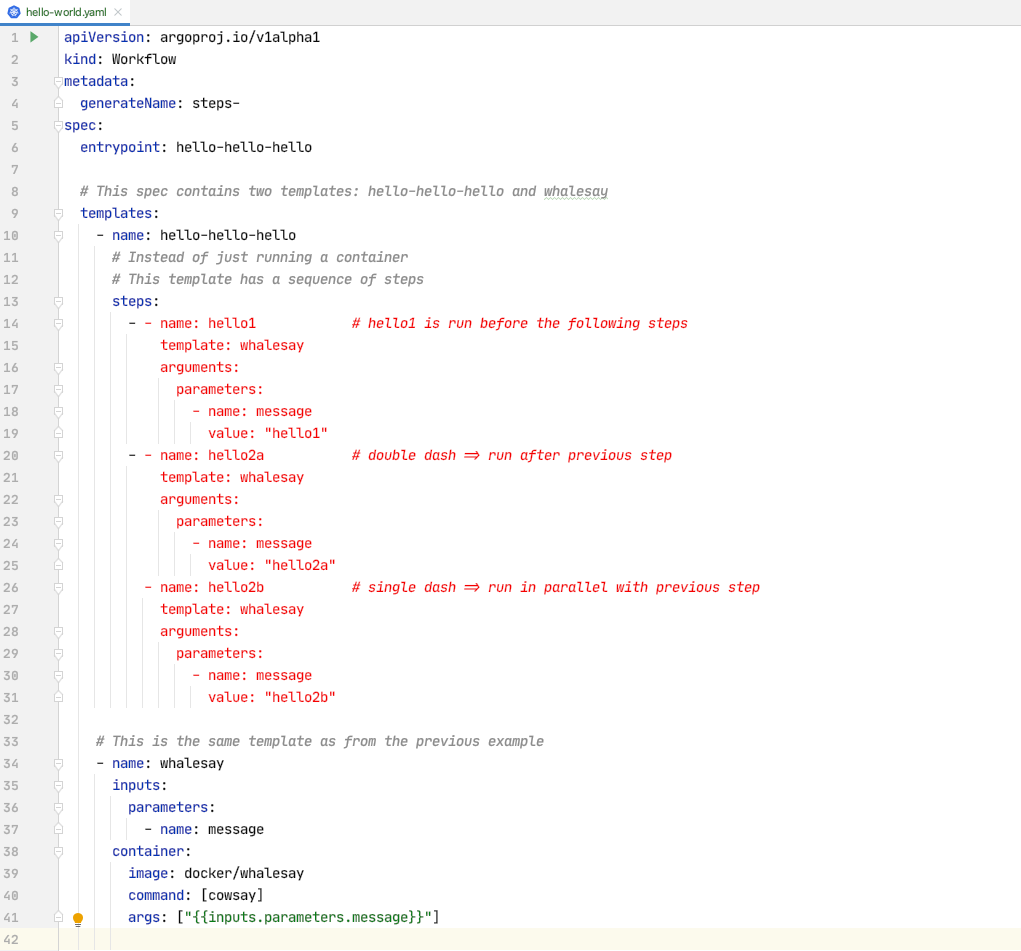Viewport: 1021px width, 951px height.
Task: Collapse the metadata block fold marker
Action: pos(57,81)
